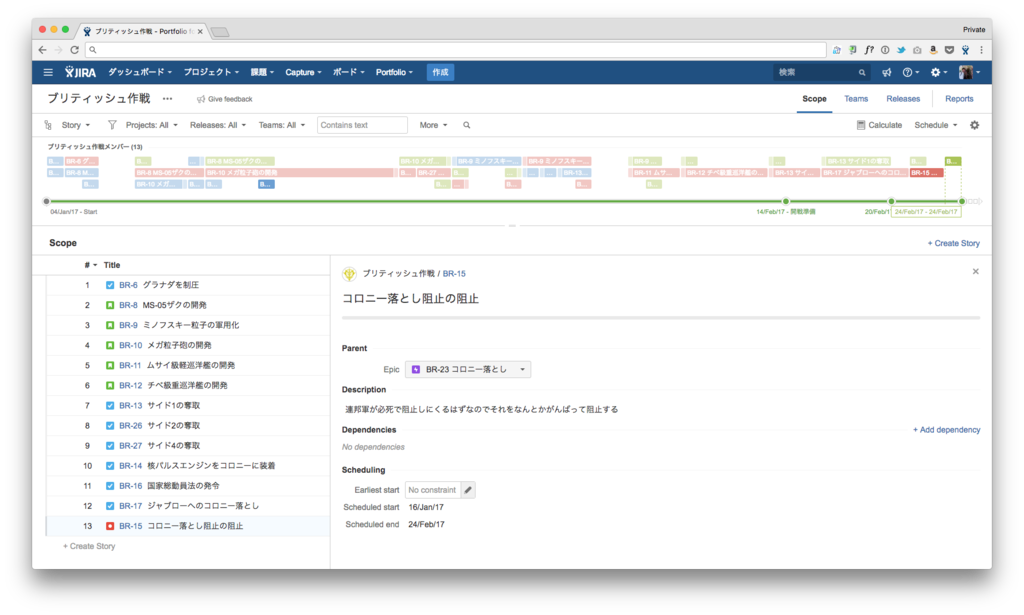Close the BR-15 detail panel
1024x615 pixels.
tap(976, 272)
